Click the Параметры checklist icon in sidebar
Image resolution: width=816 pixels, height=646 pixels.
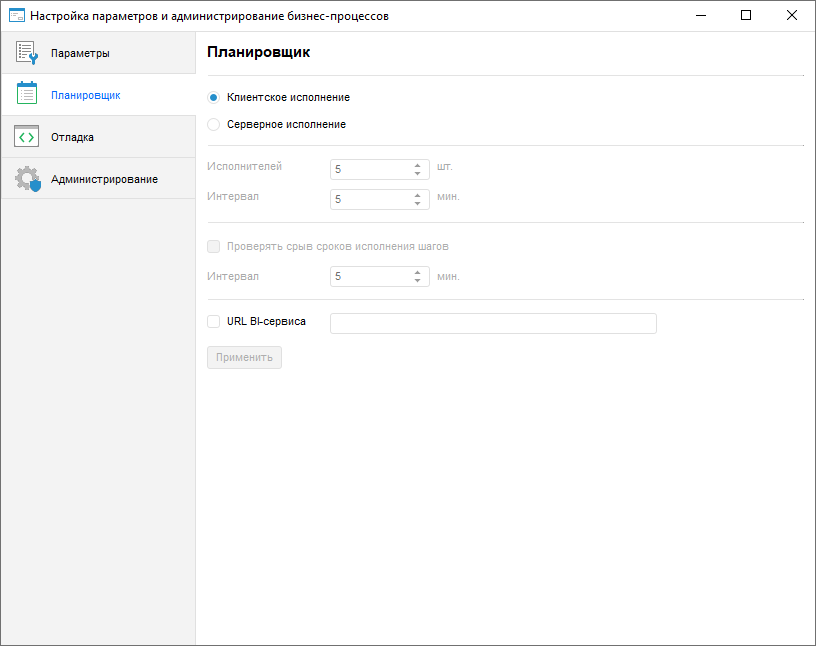coord(27,53)
